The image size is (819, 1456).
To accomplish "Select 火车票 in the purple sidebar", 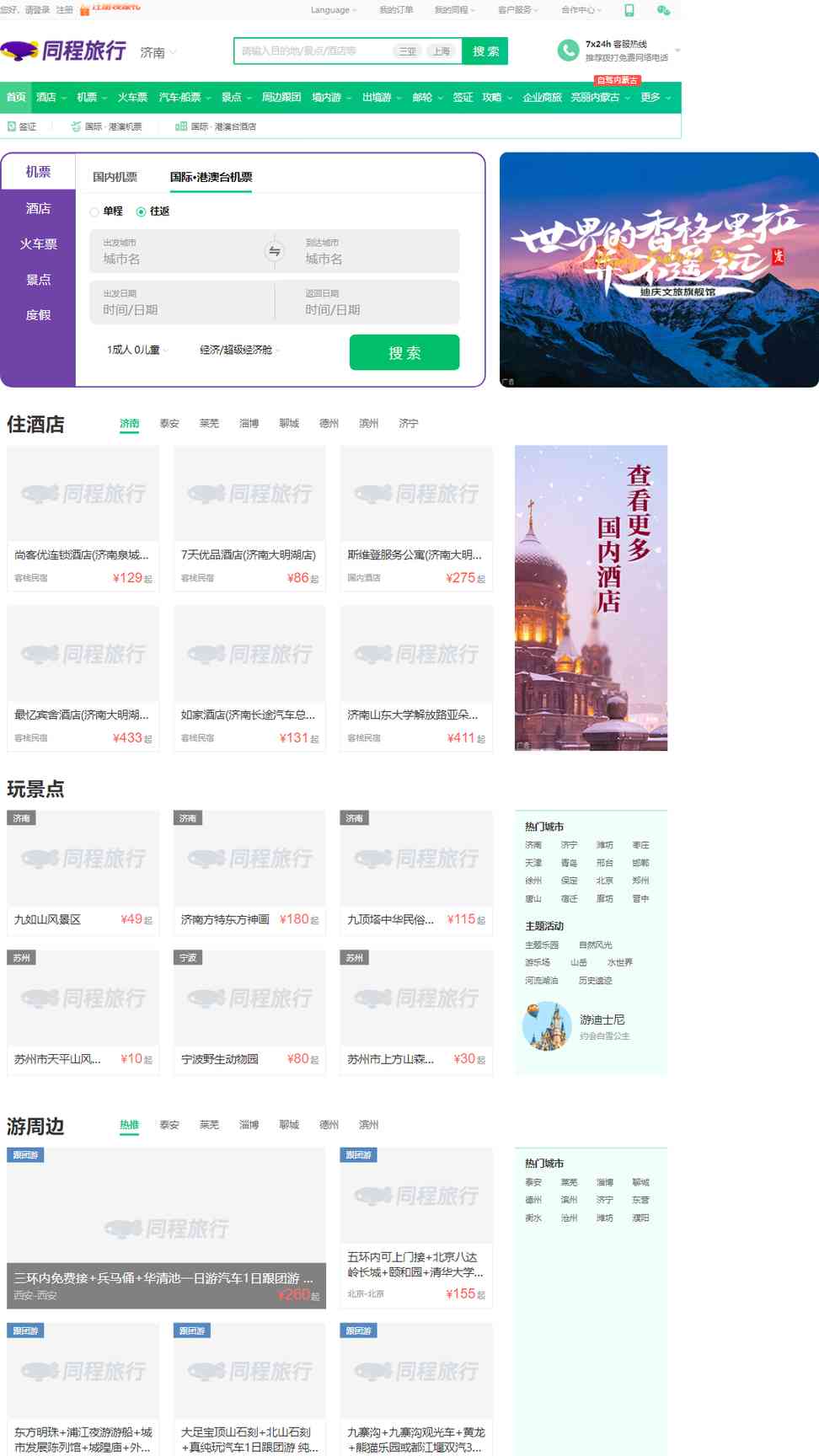I will [x=38, y=244].
